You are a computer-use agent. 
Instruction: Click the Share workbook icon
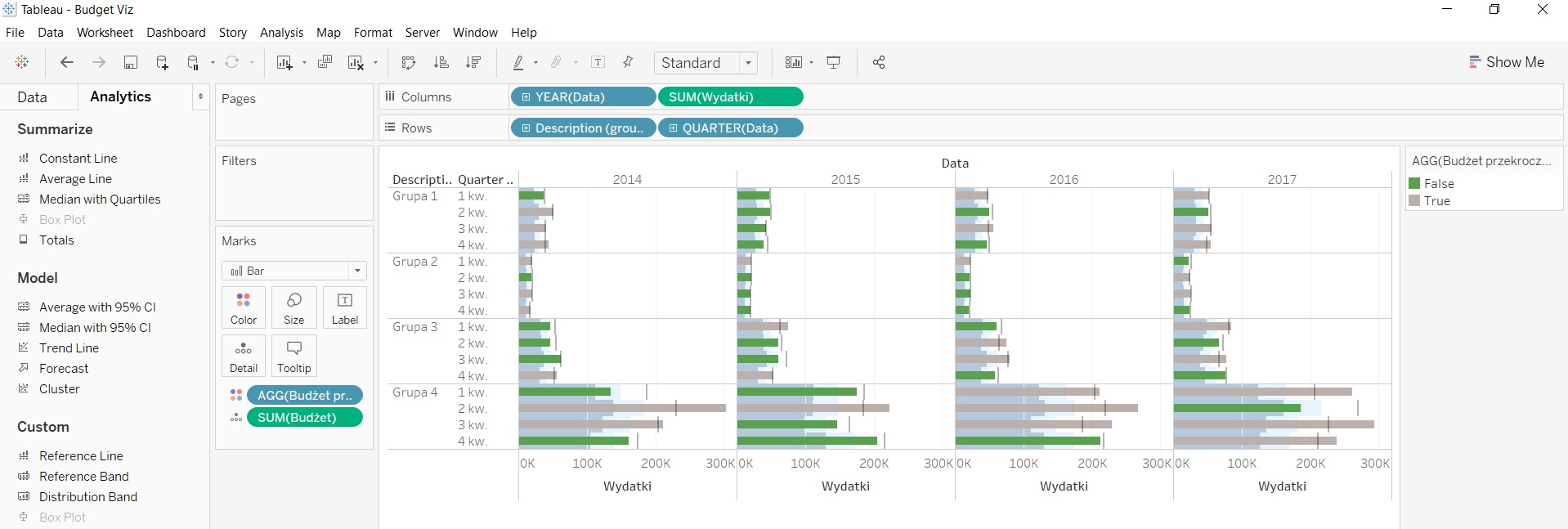coord(879,63)
